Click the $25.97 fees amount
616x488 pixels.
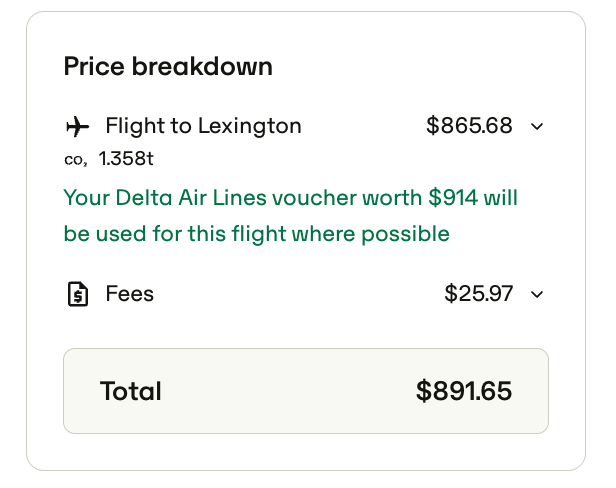[478, 294]
